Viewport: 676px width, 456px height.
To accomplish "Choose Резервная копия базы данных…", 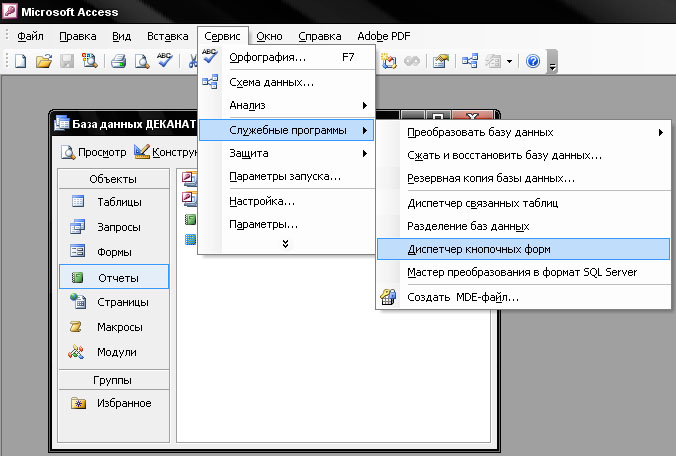I will click(x=523, y=178).
